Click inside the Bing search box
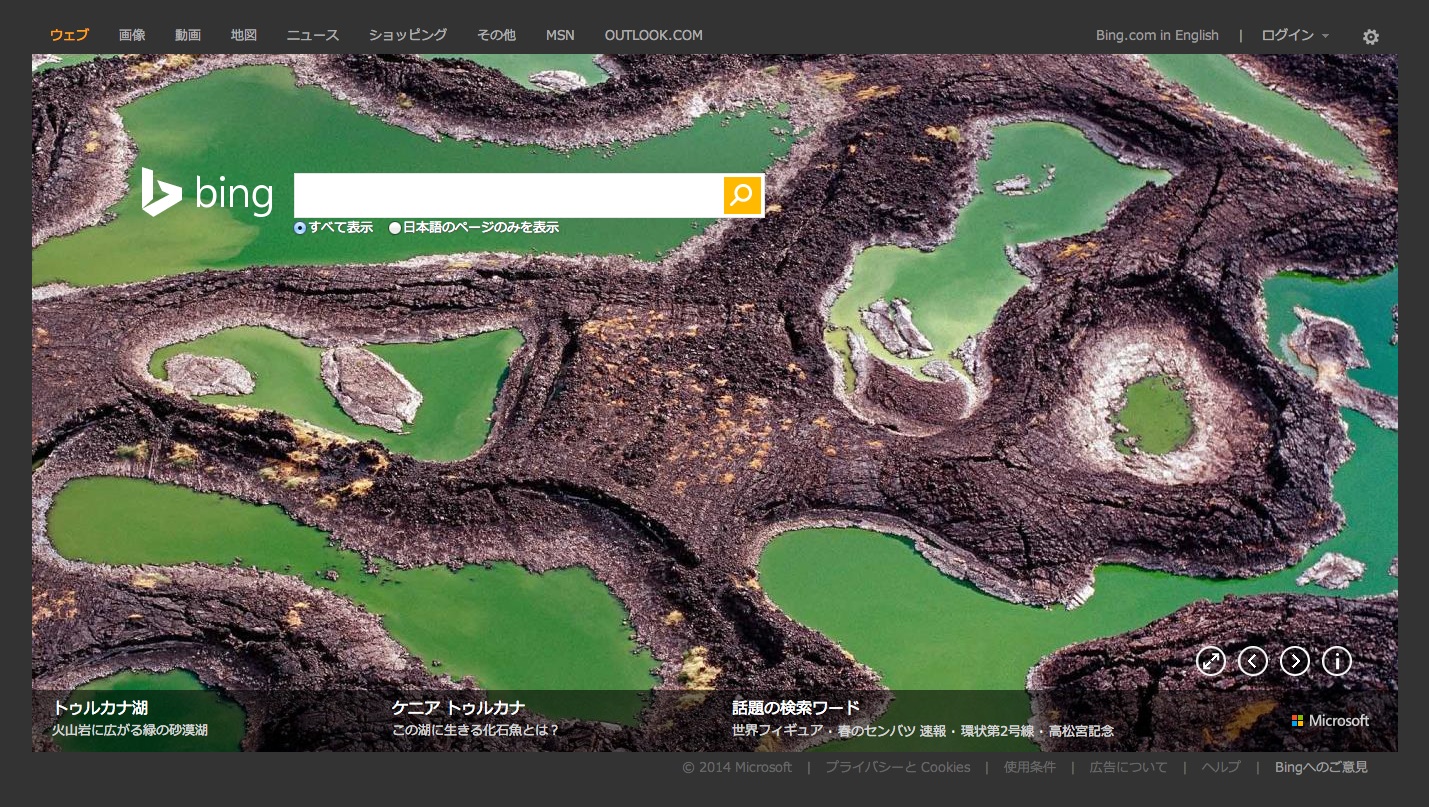This screenshot has height=807, width=1429. (508, 195)
